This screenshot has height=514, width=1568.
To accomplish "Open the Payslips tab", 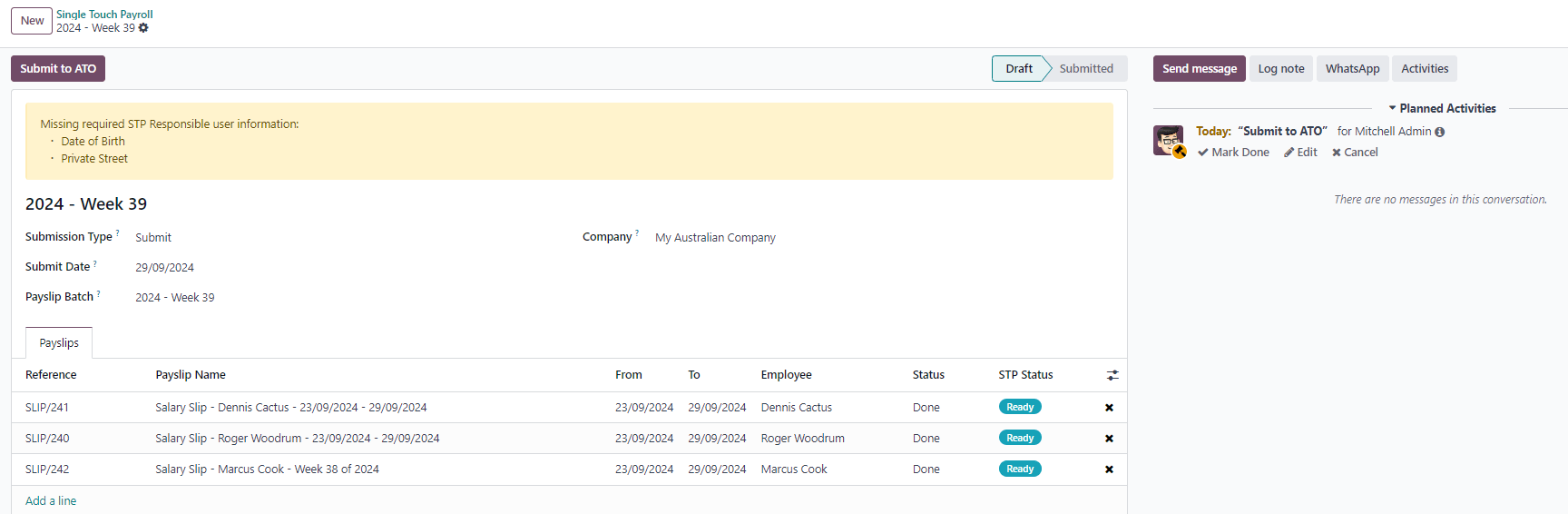I will 59,343.
